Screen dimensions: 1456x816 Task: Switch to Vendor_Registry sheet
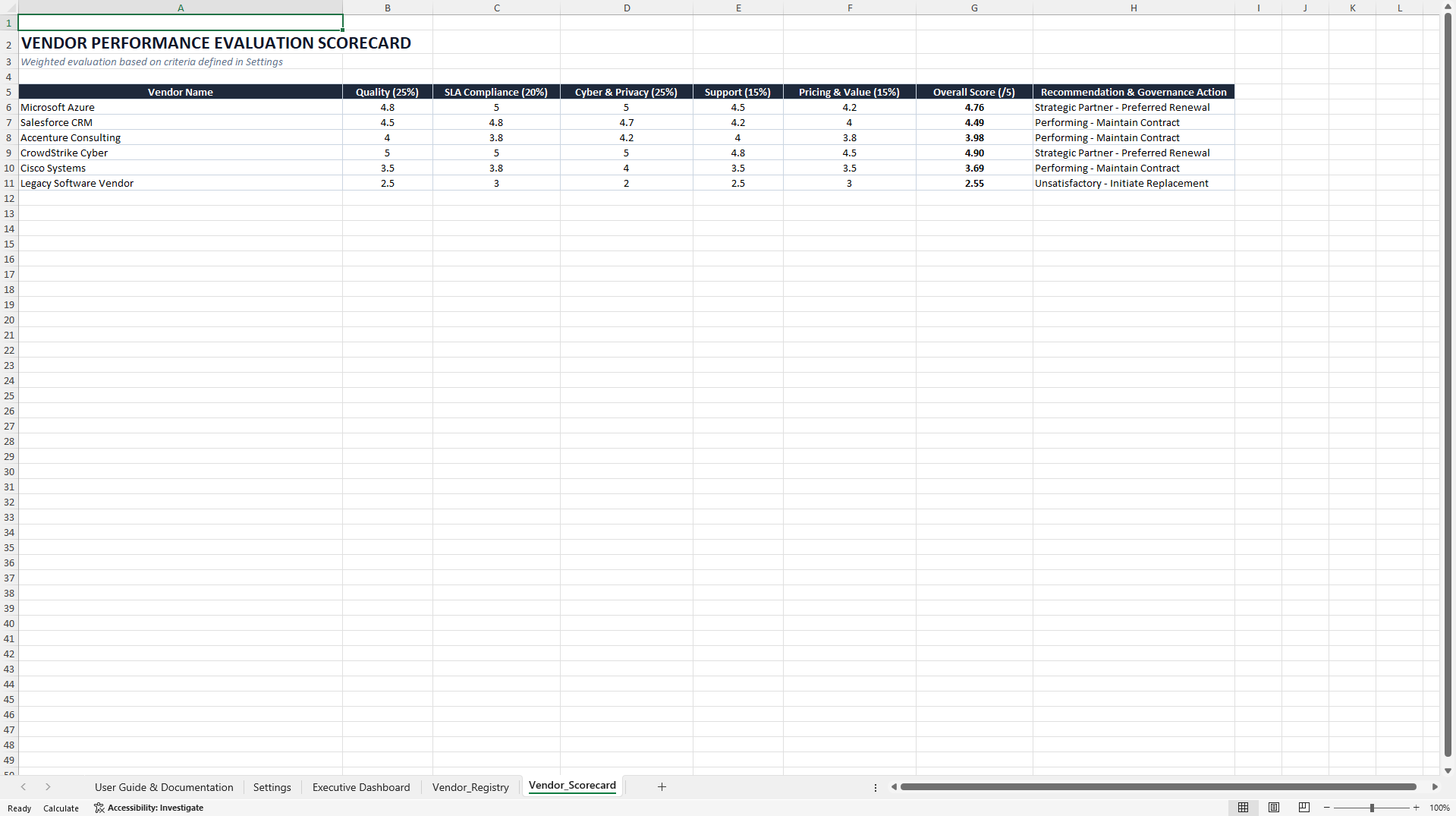click(x=470, y=787)
